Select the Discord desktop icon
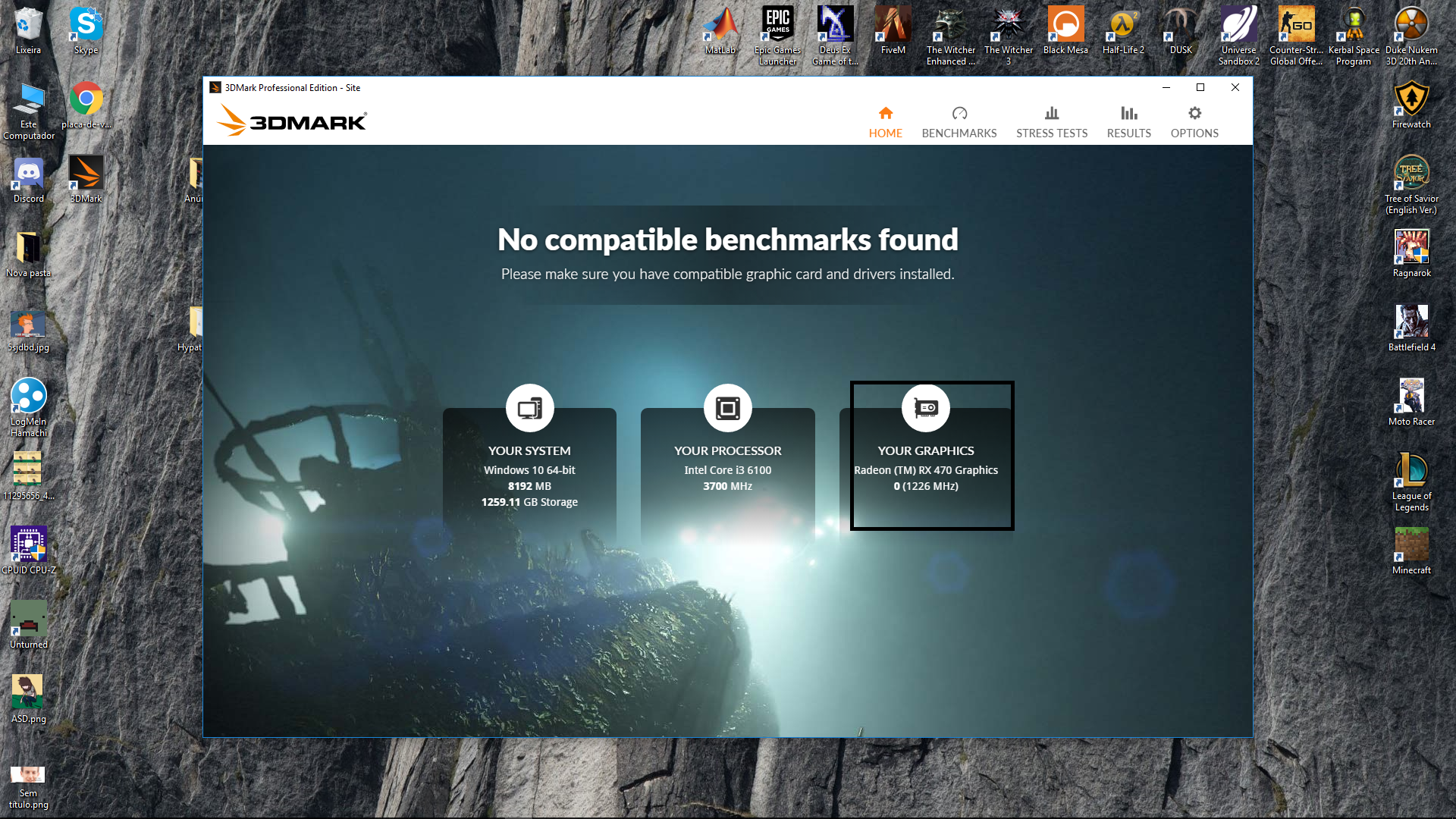The image size is (1456, 819). tap(28, 180)
